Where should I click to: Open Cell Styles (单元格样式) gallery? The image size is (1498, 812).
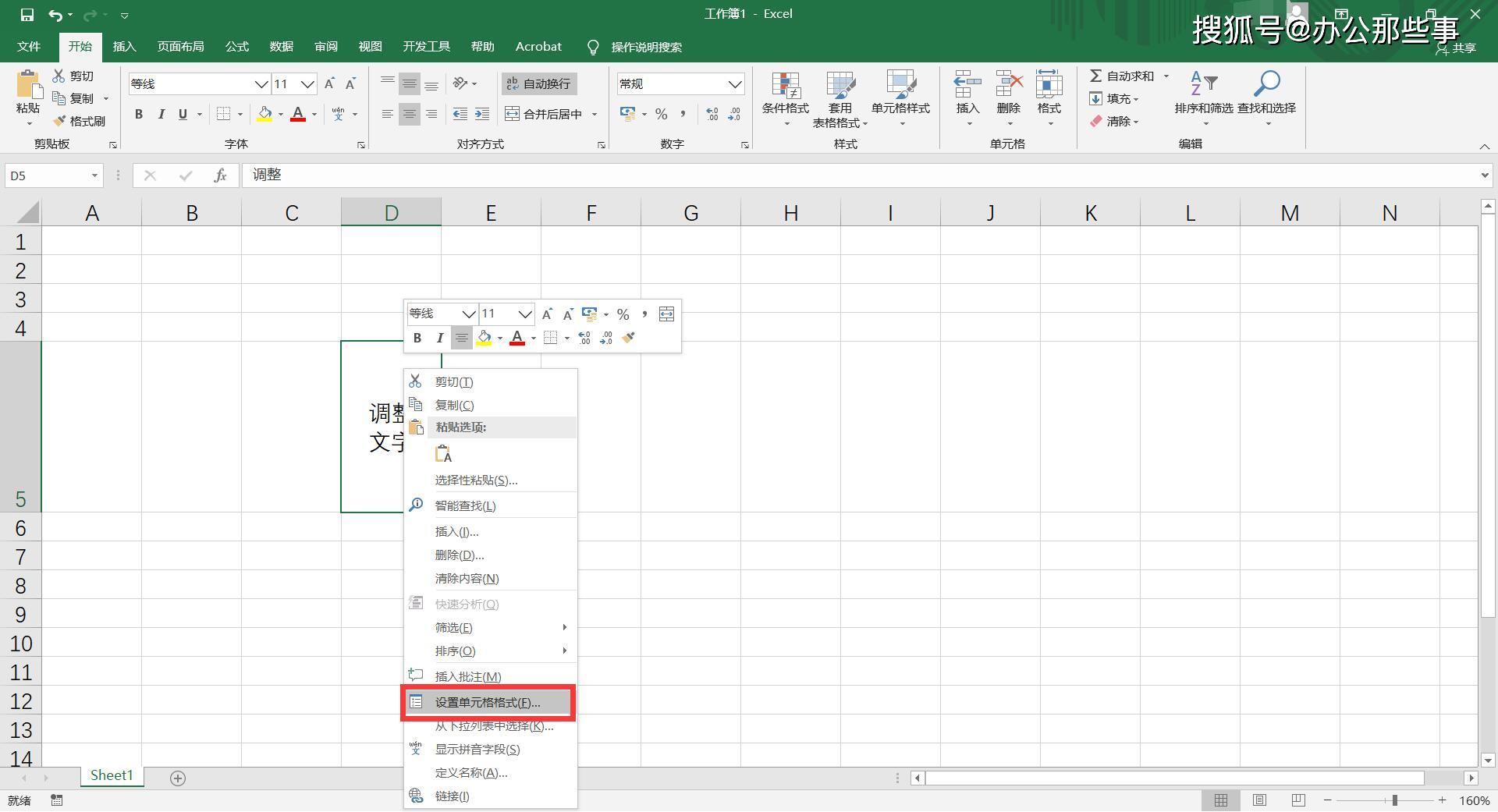tap(900, 99)
